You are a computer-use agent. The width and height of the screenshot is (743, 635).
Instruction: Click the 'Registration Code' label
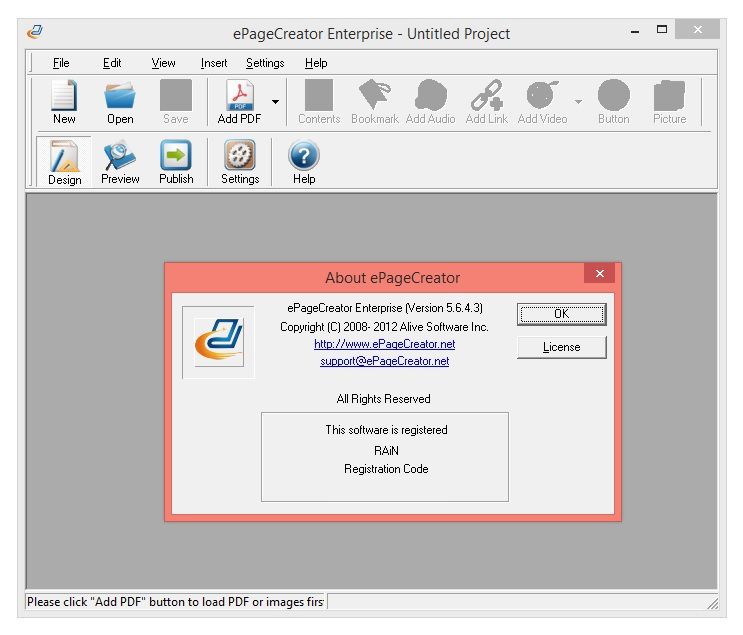point(386,469)
